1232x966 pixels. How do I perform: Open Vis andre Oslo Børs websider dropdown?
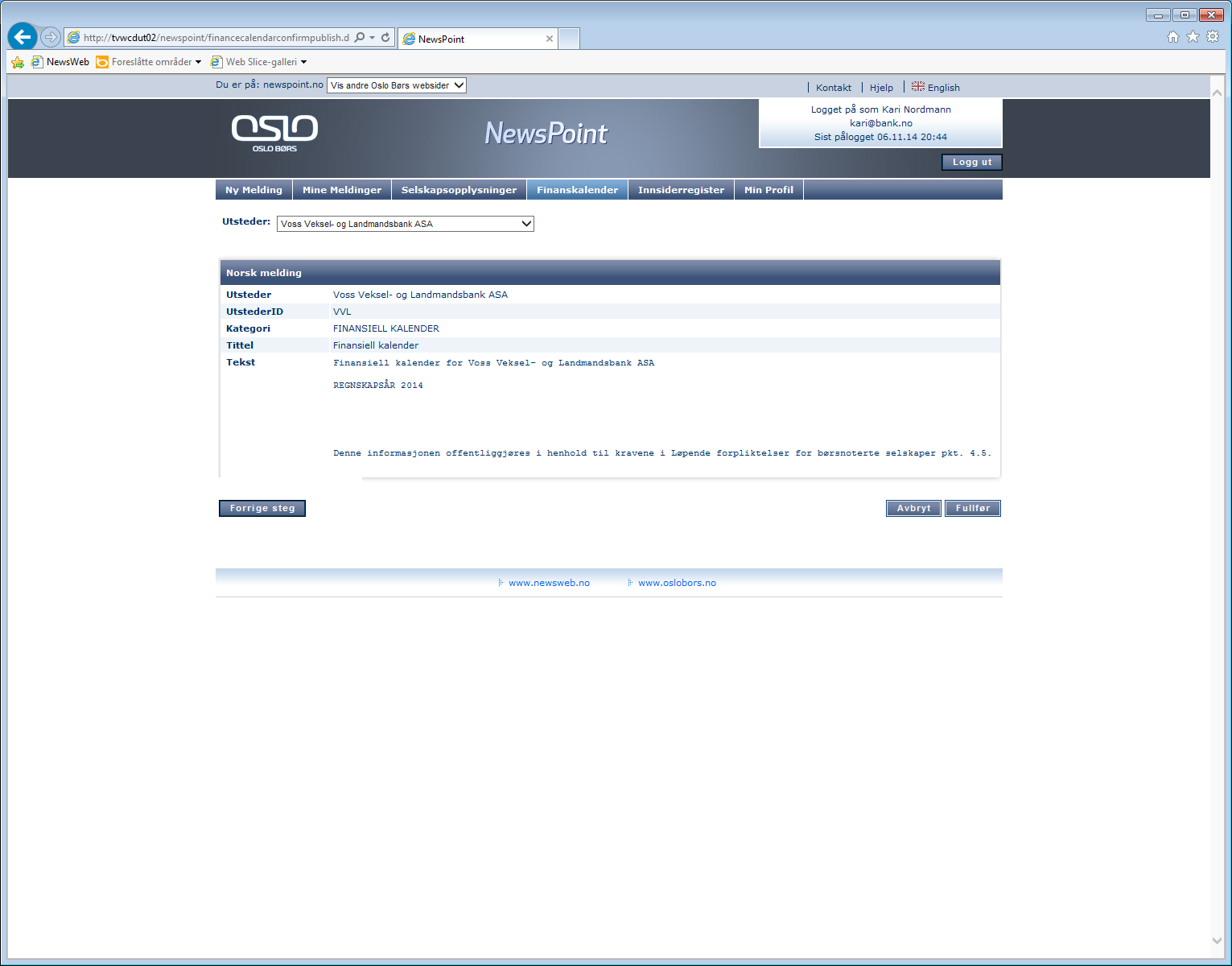coord(397,85)
